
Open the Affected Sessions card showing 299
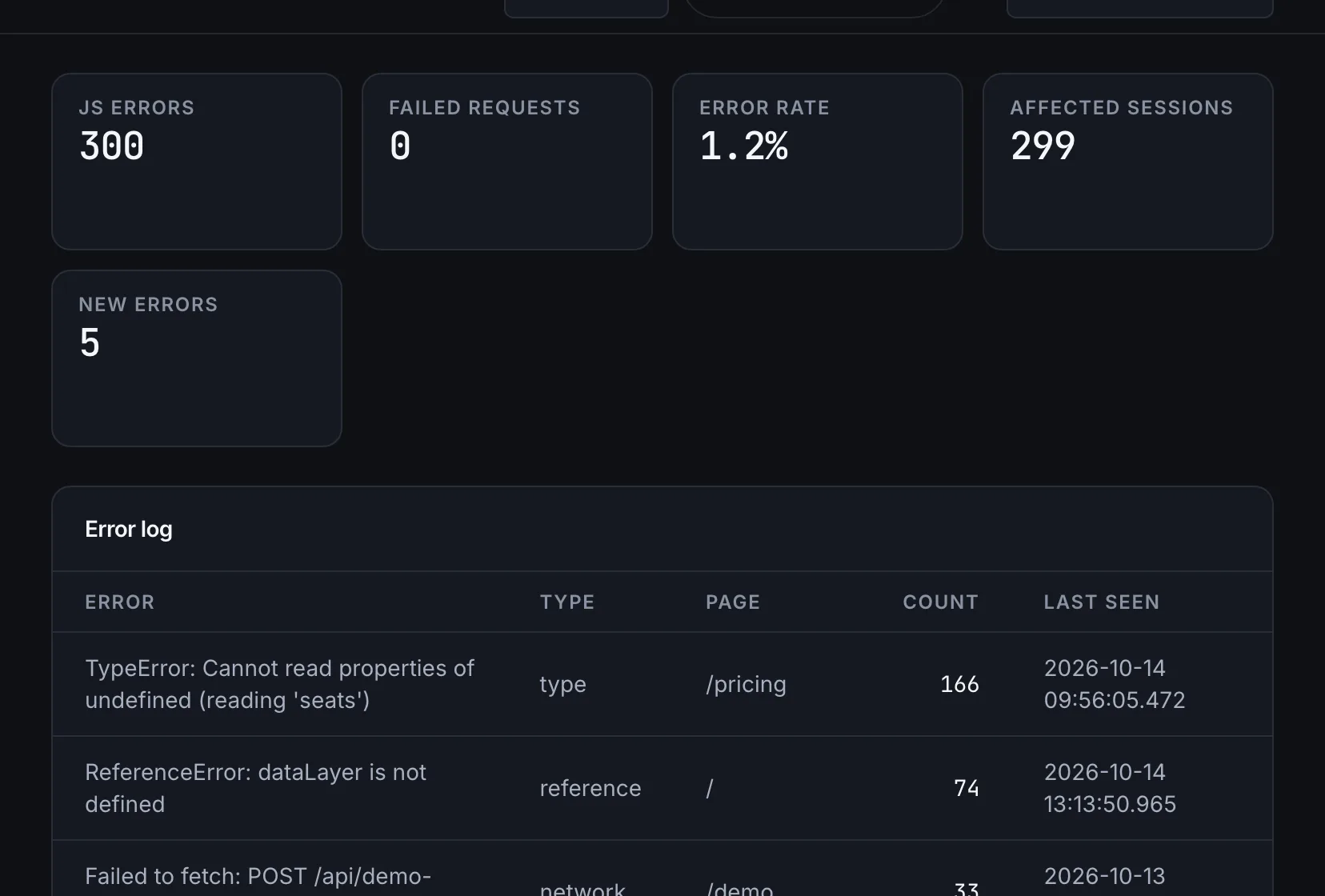1128,162
